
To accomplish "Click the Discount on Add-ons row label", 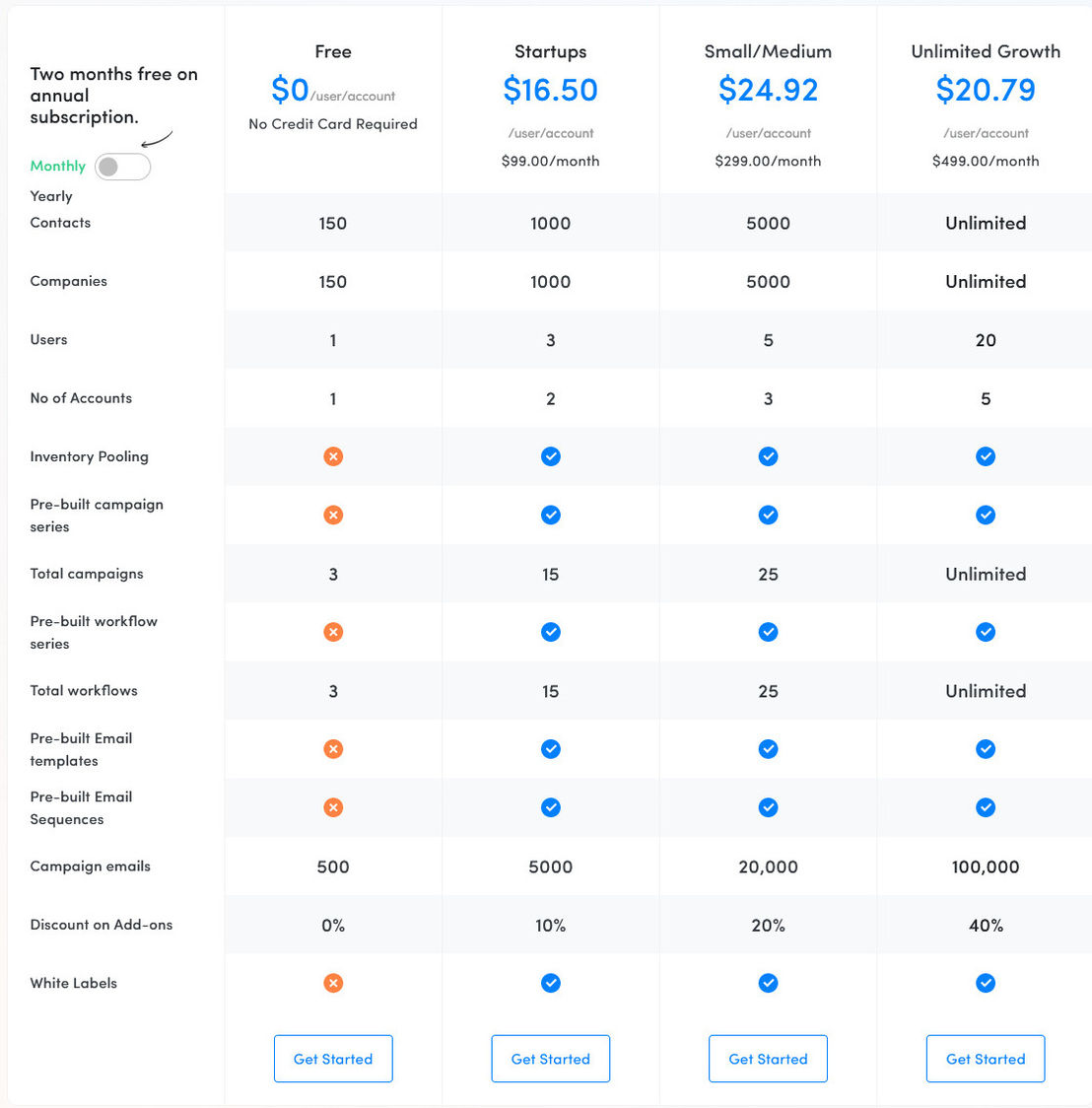I will tap(101, 925).
